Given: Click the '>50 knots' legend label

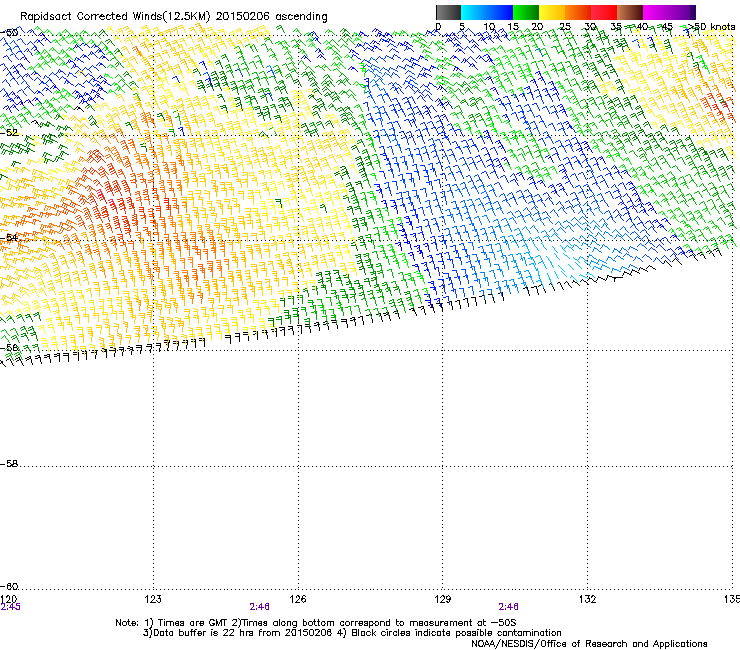Looking at the screenshot, I should [x=712, y=26].
